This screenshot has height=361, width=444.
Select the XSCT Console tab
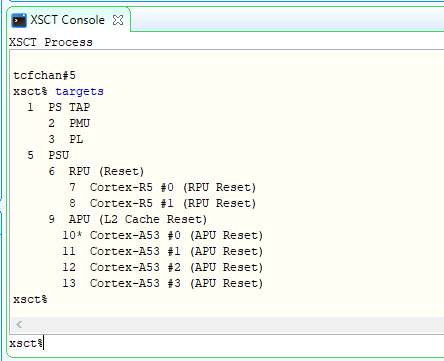coord(68,20)
